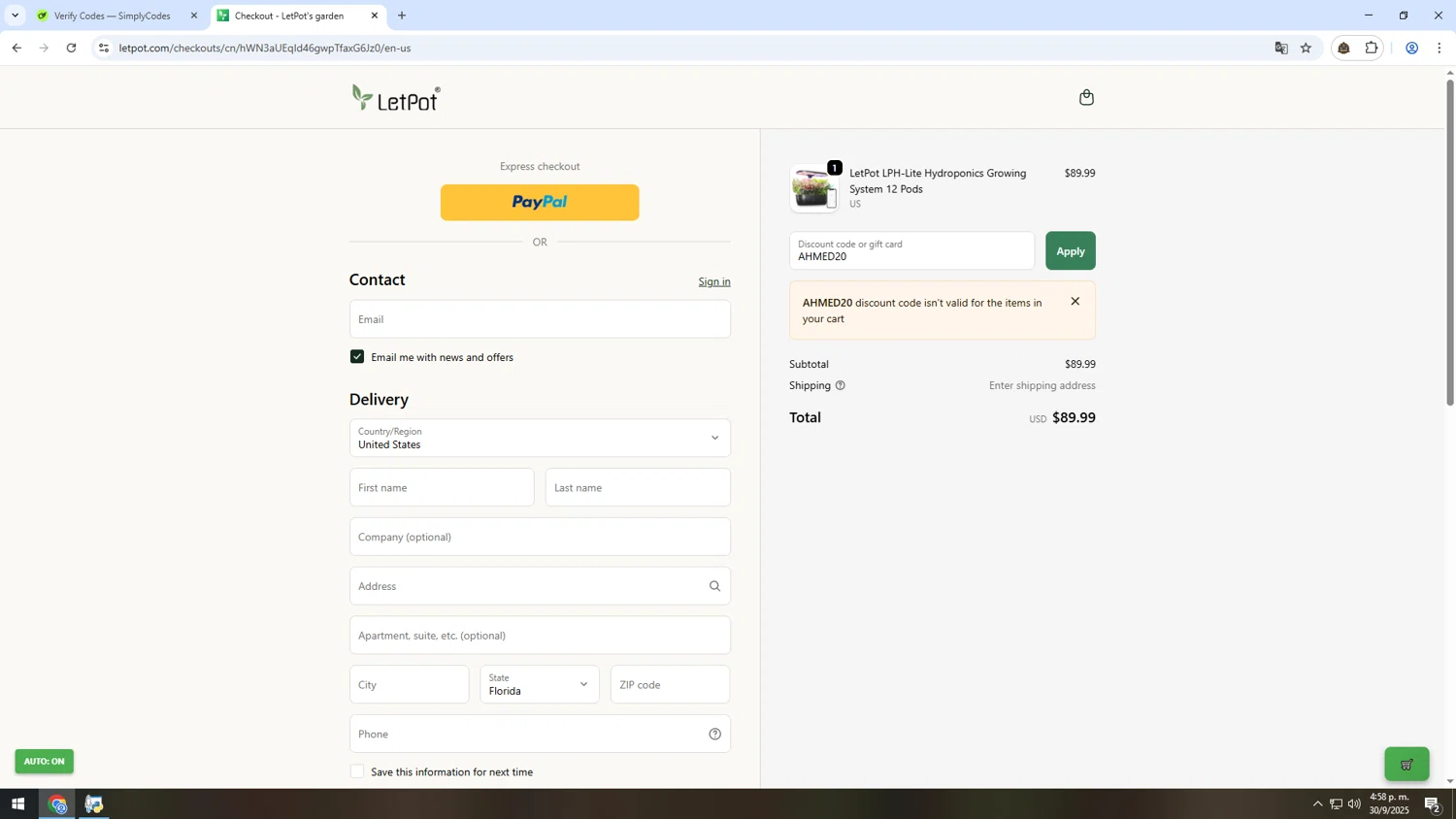Open the Windows Start menu

point(17,804)
